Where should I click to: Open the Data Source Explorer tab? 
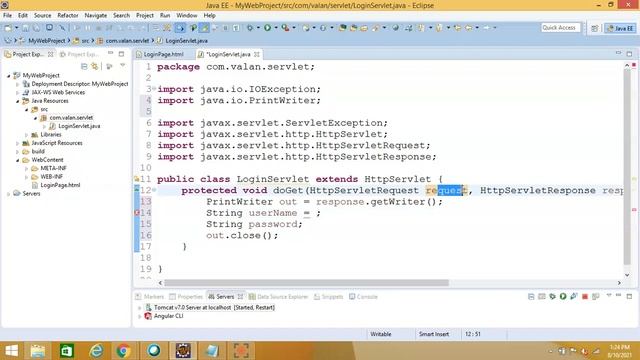pos(278,297)
